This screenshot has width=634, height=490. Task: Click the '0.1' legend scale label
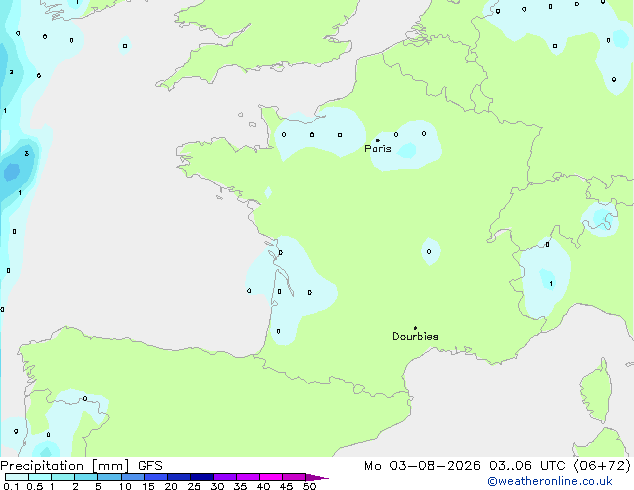click(x=11, y=486)
